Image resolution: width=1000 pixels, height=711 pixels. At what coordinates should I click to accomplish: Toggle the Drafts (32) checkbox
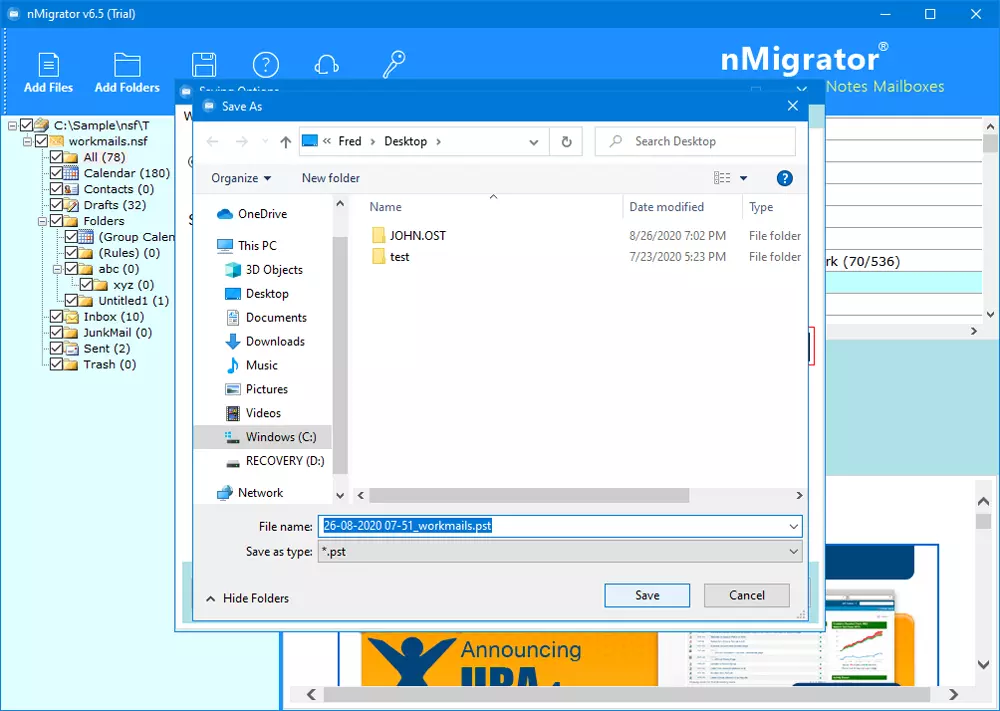56,205
